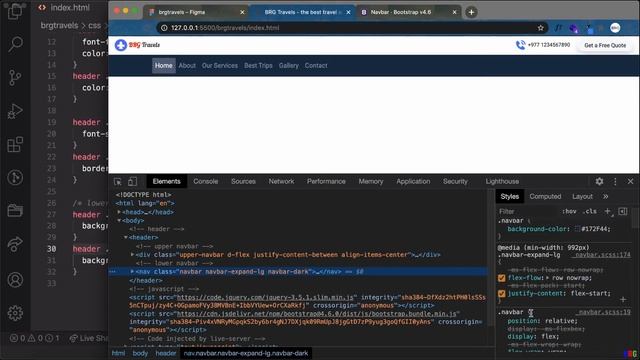
Task: Click the Best Trips nav link
Action: (258, 65)
